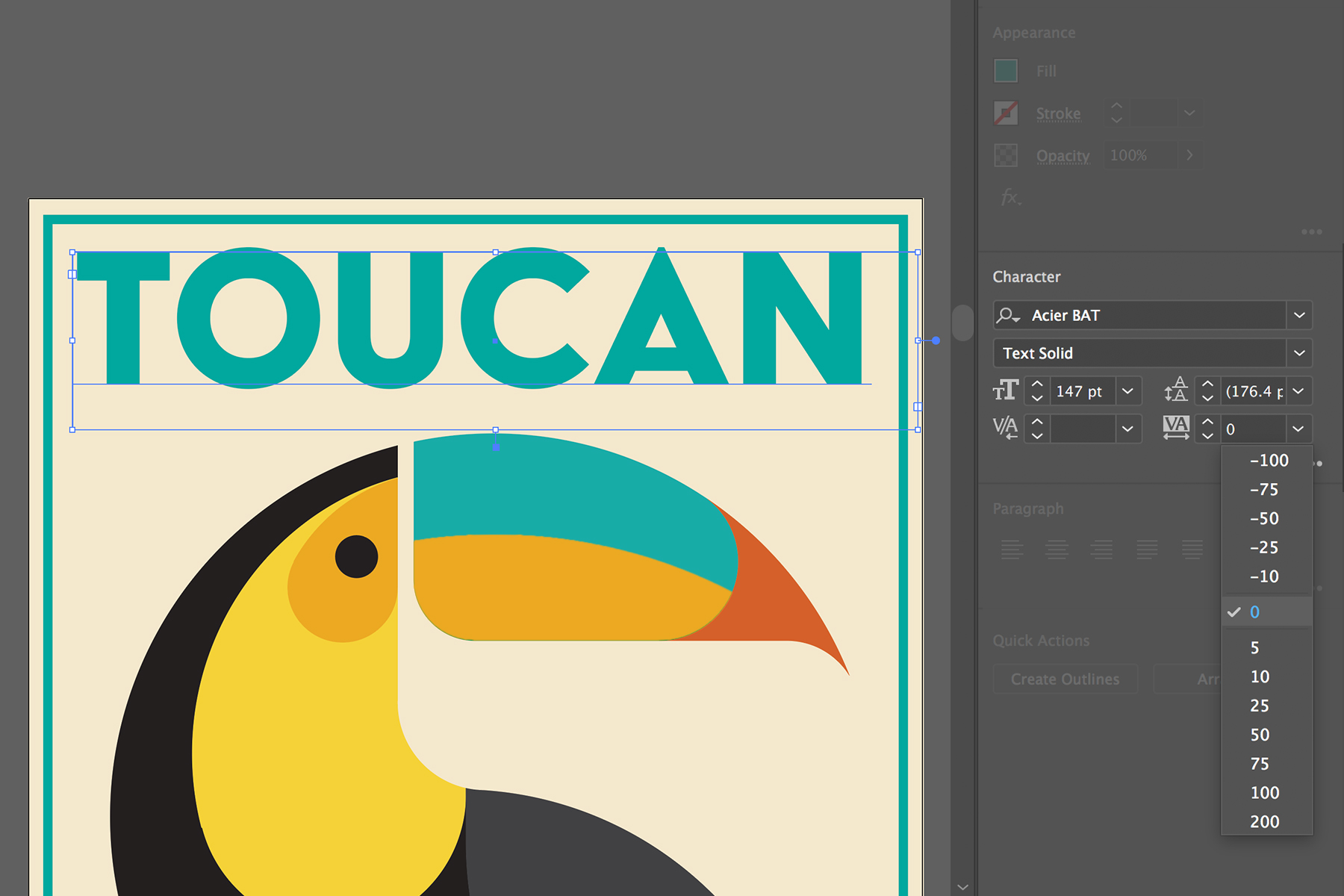Screen dimensions: 1344x896
Task: Click the kerning stepper arrows
Action: point(1037,429)
